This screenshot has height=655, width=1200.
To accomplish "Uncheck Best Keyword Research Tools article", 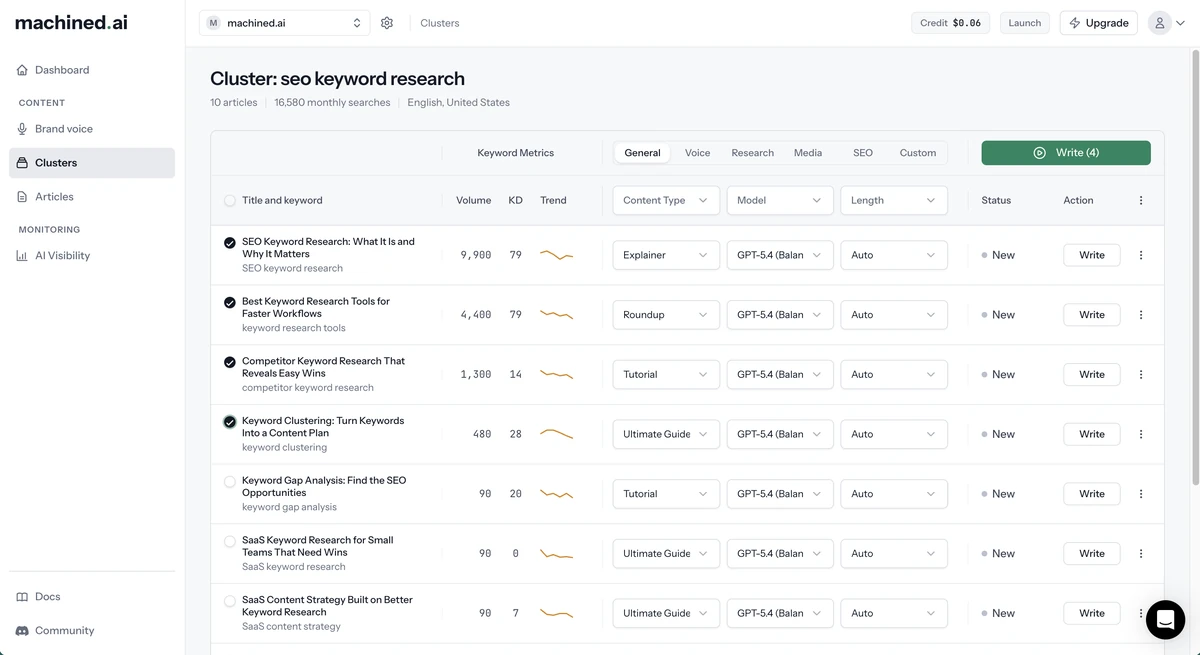I will [x=230, y=302].
